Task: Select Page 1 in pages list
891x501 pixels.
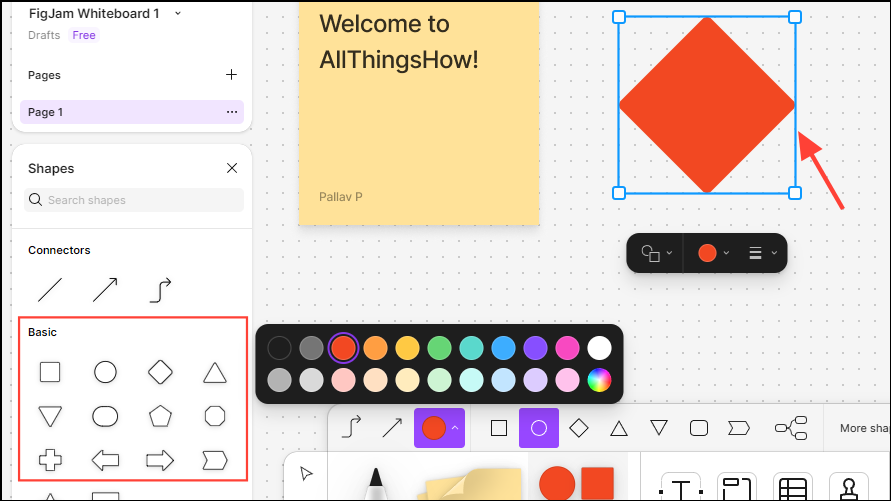Action: pos(132,112)
